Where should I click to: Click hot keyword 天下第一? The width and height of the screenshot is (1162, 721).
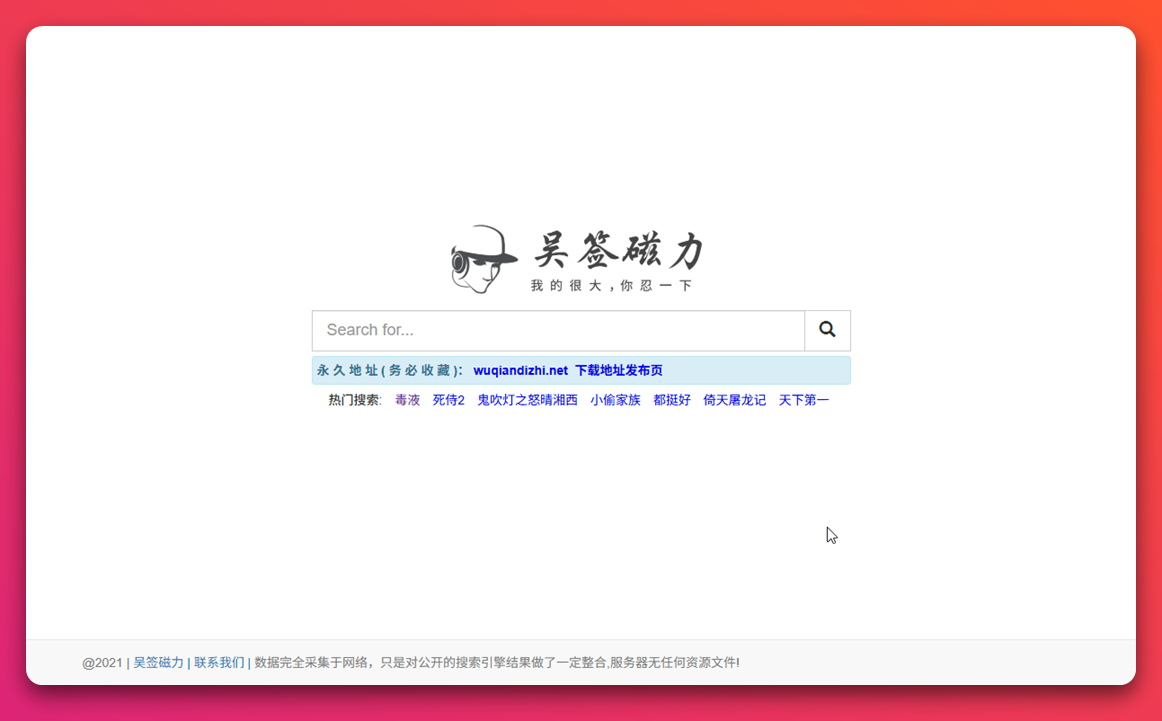pyautogui.click(x=805, y=399)
